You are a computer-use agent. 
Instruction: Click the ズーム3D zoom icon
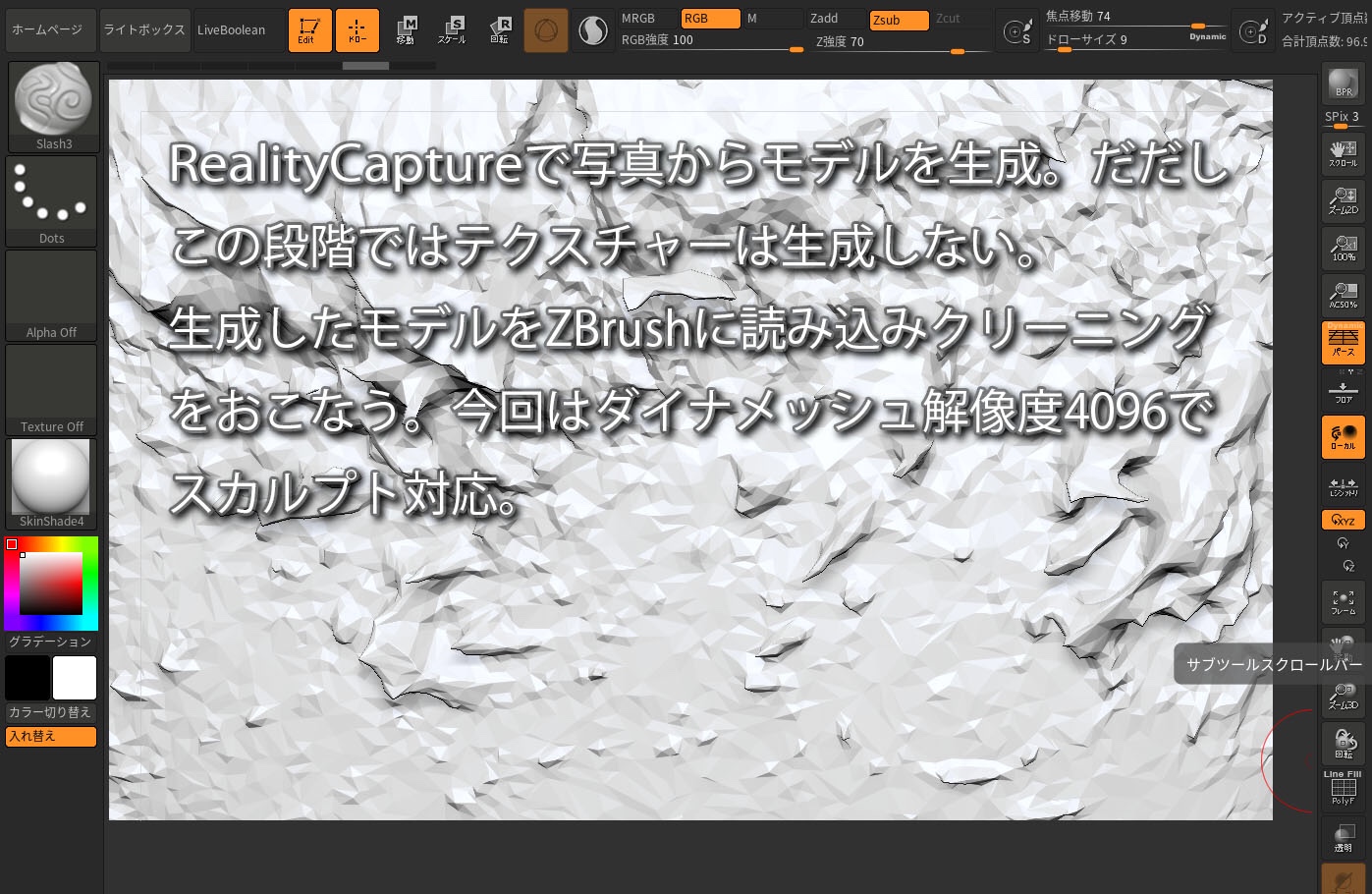click(x=1344, y=696)
